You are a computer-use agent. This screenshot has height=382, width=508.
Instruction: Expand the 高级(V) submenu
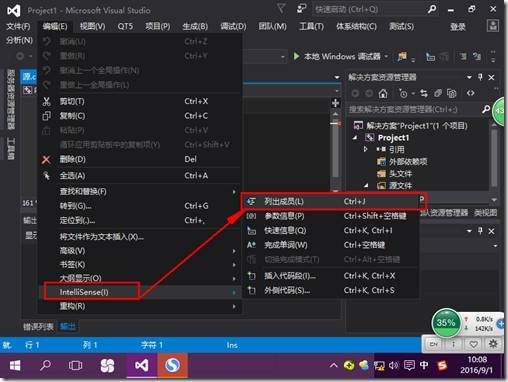click(x=140, y=251)
